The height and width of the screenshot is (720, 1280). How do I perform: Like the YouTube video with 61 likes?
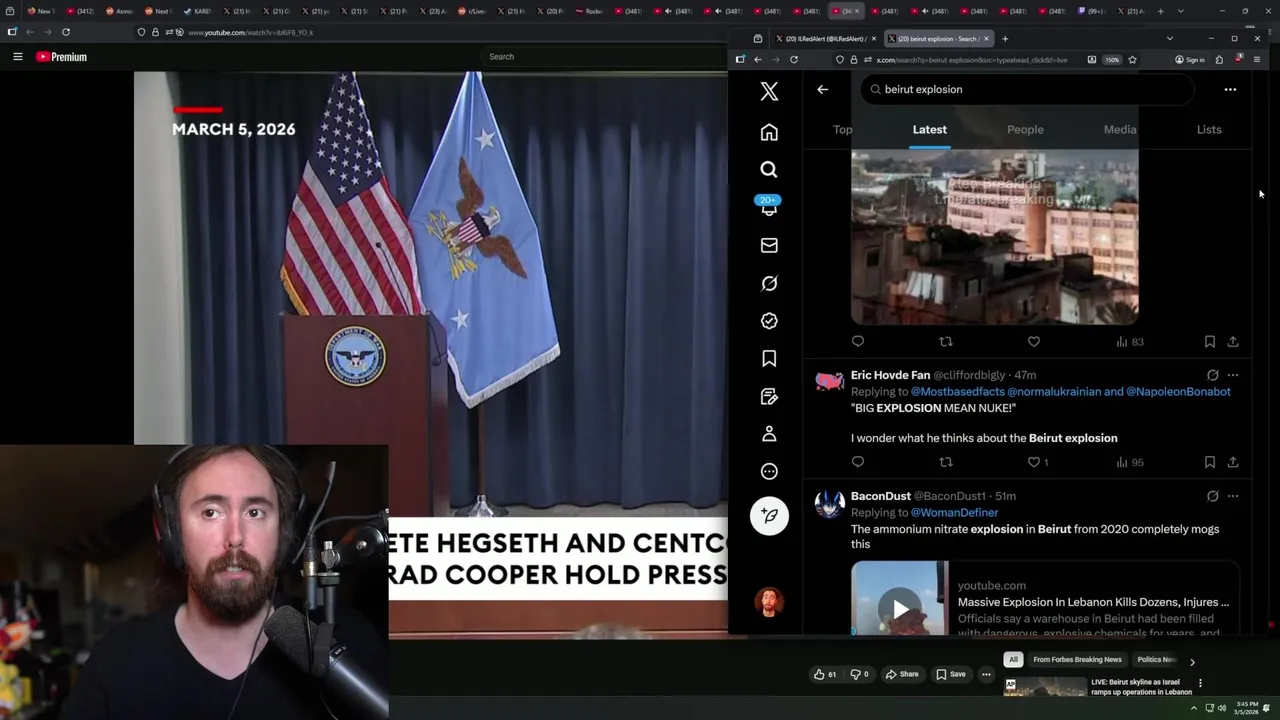[825, 674]
